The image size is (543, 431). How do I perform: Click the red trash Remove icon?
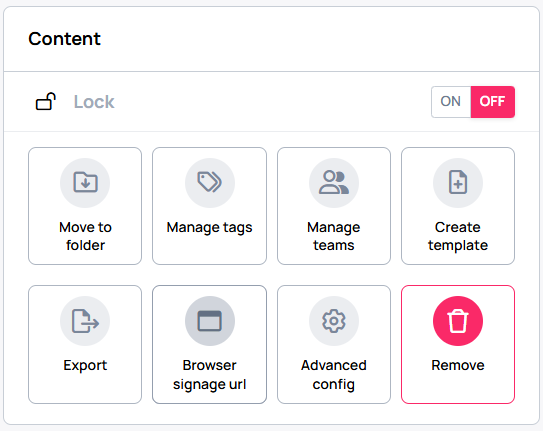click(458, 321)
